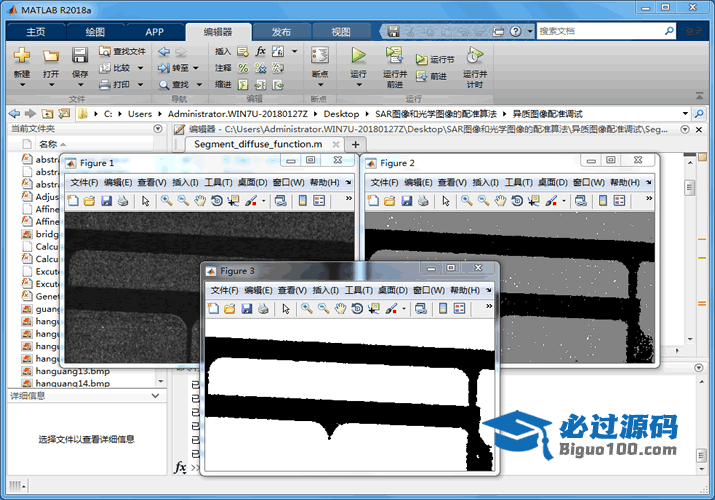The image size is (715, 500).
Task: Click Zoom Out icon in Figure 2
Action: tap(483, 201)
